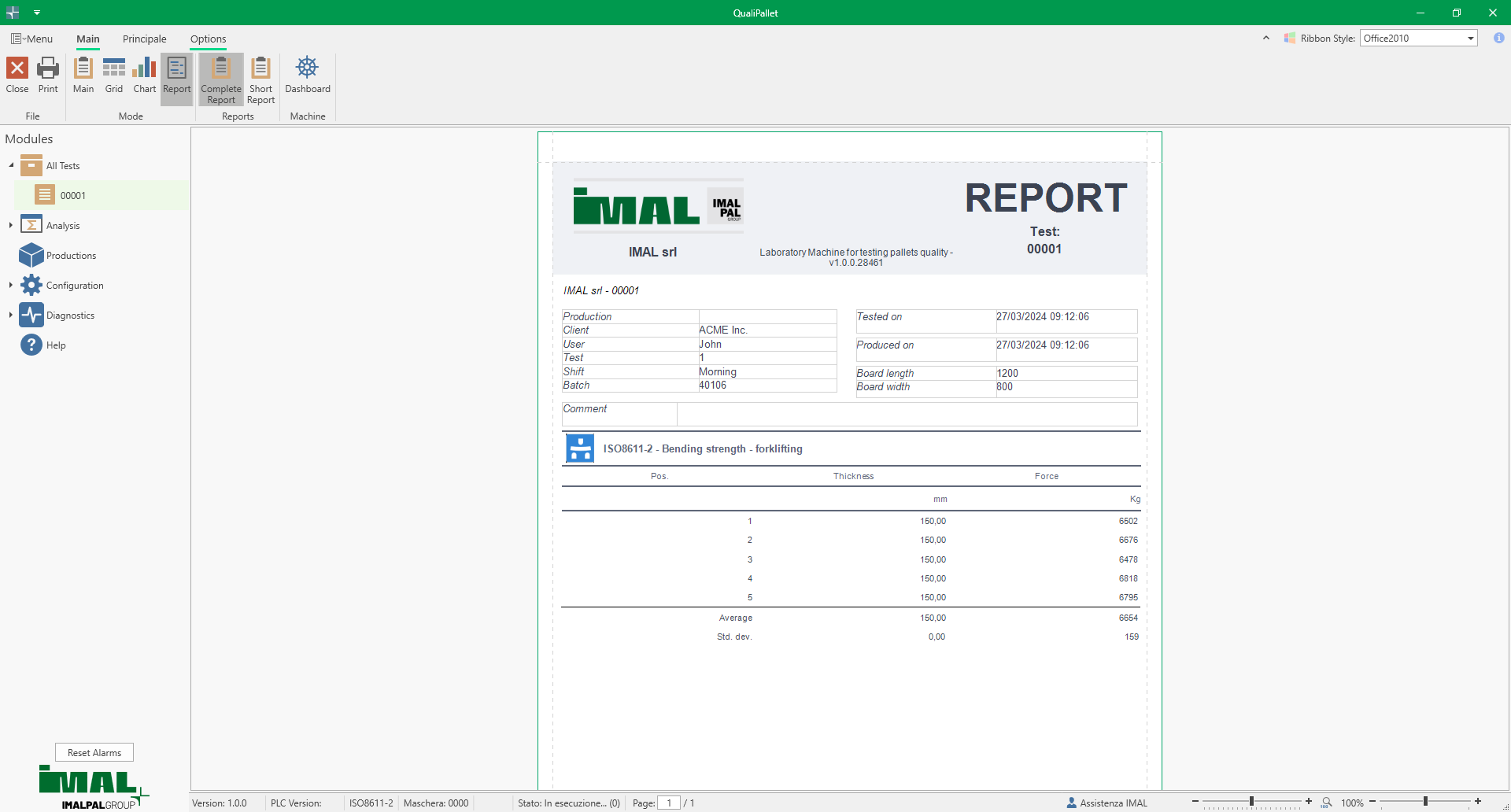Toggle Main mode view in ribbon
The image size is (1511, 812).
point(83,76)
